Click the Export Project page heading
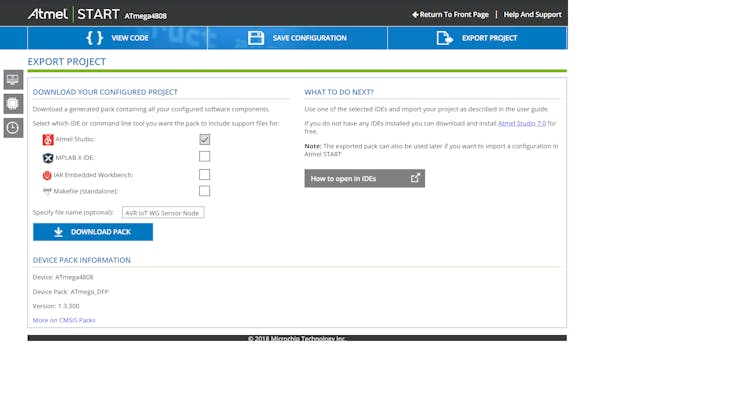 pos(67,62)
